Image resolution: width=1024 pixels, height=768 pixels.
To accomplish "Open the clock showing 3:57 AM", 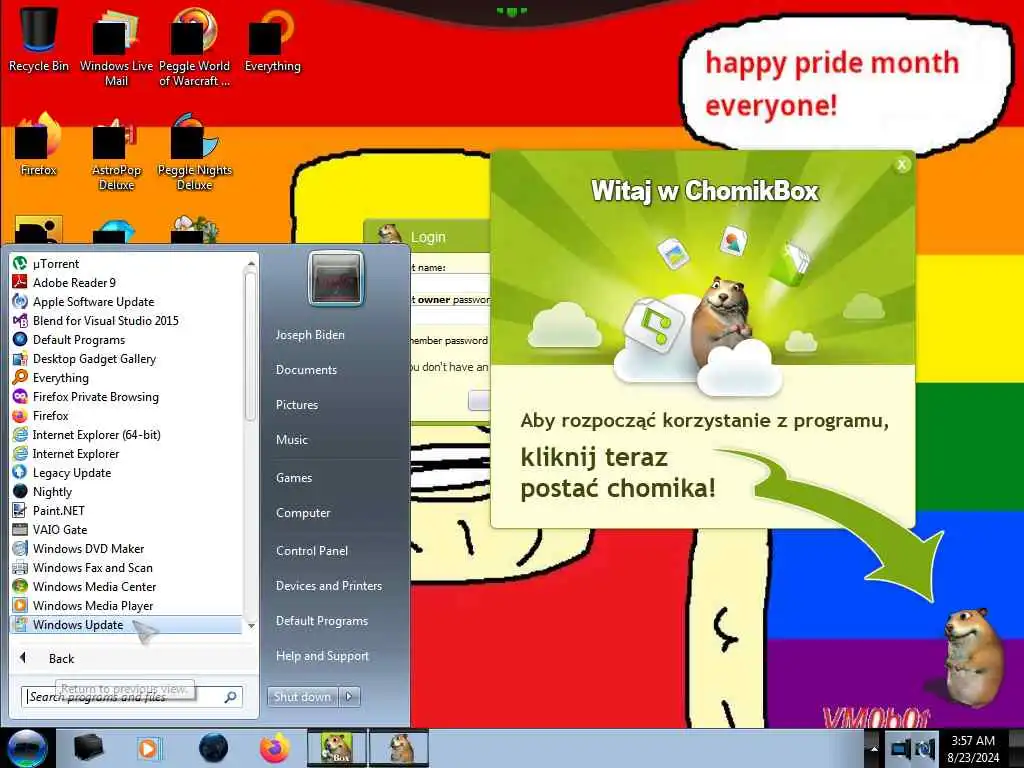I will (x=973, y=749).
